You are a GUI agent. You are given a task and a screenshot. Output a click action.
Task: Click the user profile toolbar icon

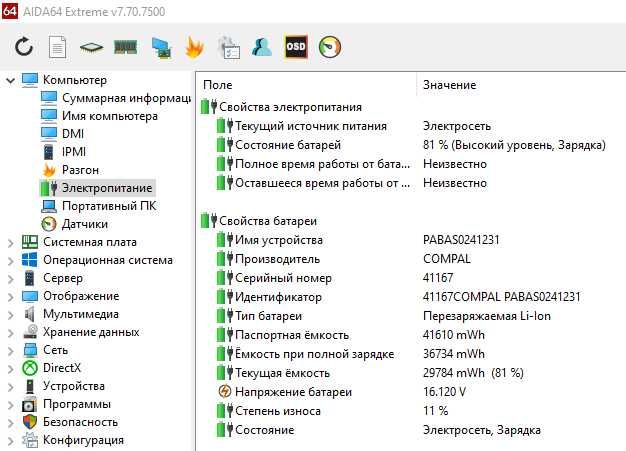tap(262, 47)
